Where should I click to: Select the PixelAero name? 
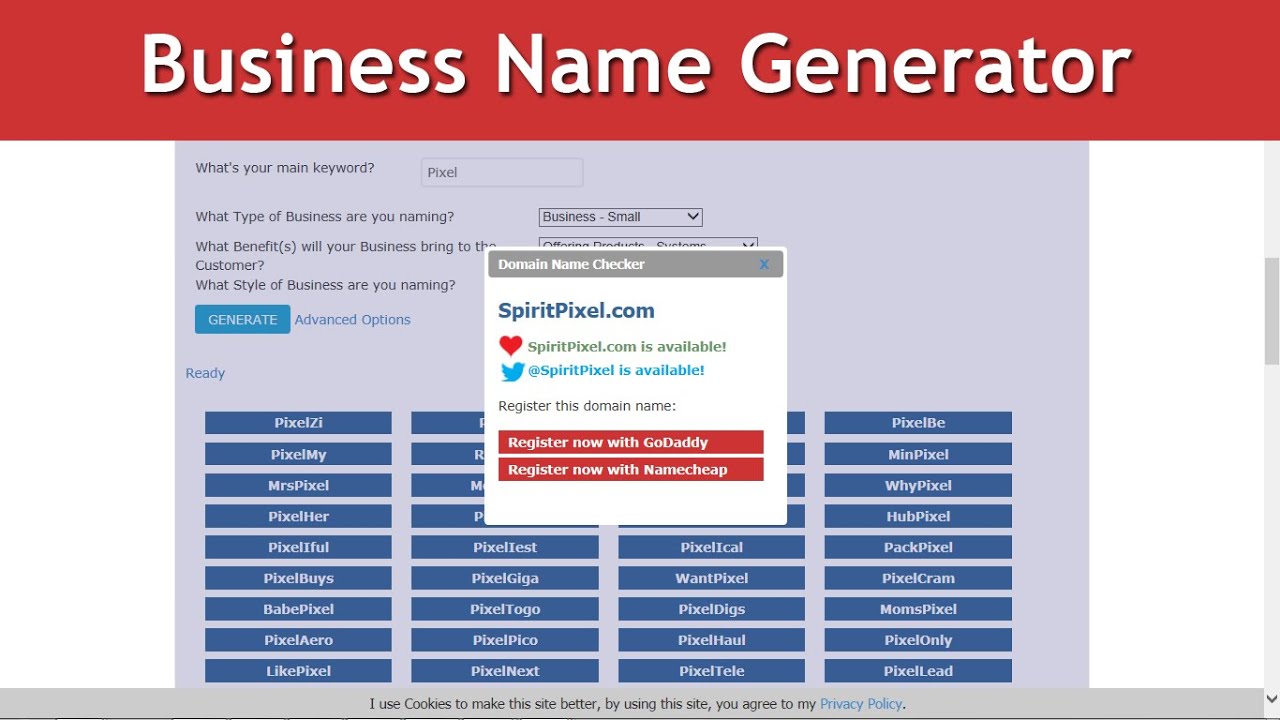[298, 640]
